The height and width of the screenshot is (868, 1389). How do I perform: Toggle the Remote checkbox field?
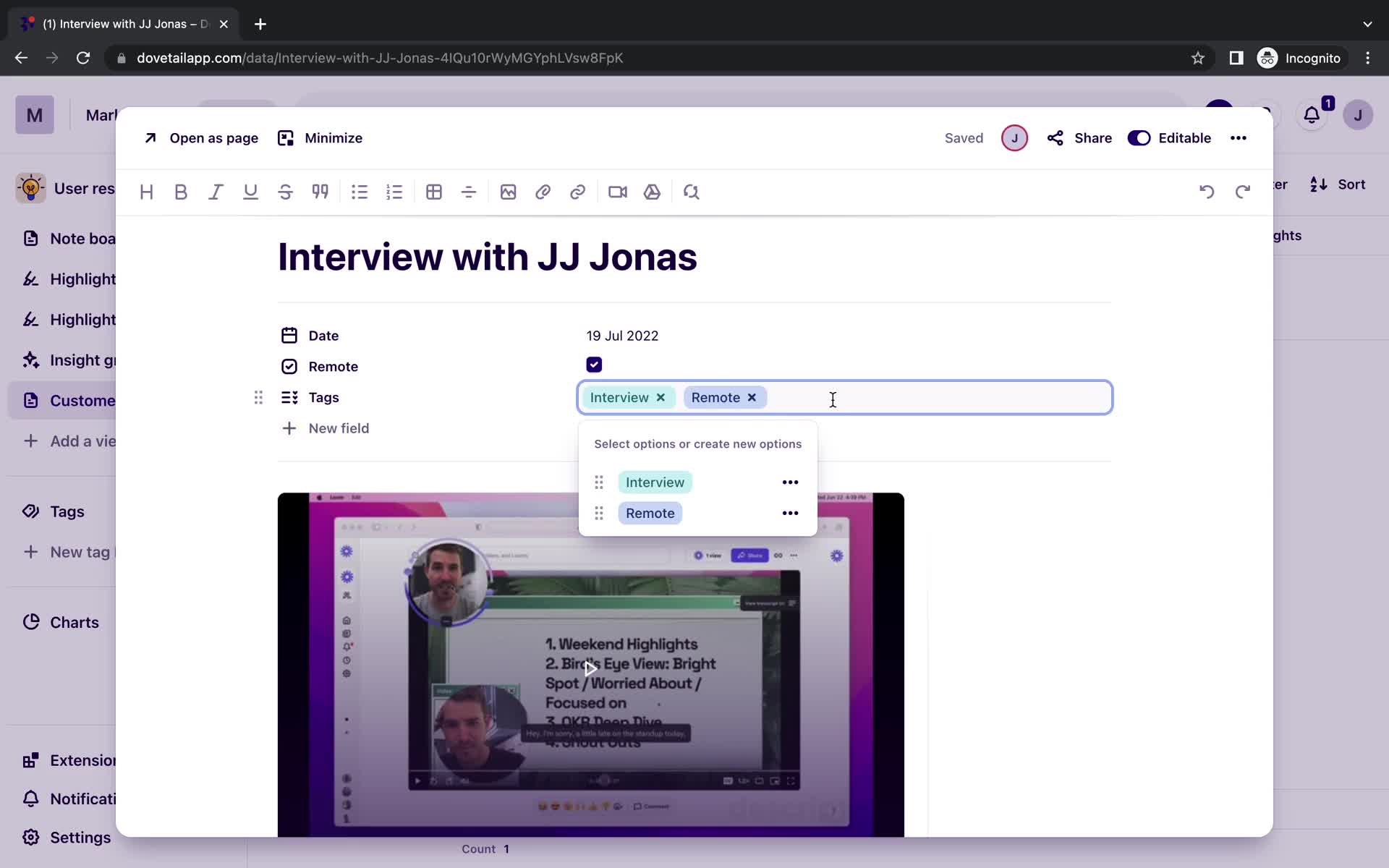(x=594, y=365)
